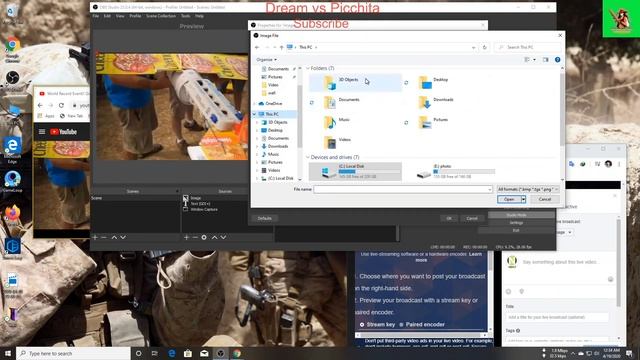Collapse the This PC tree node

pos(255,114)
